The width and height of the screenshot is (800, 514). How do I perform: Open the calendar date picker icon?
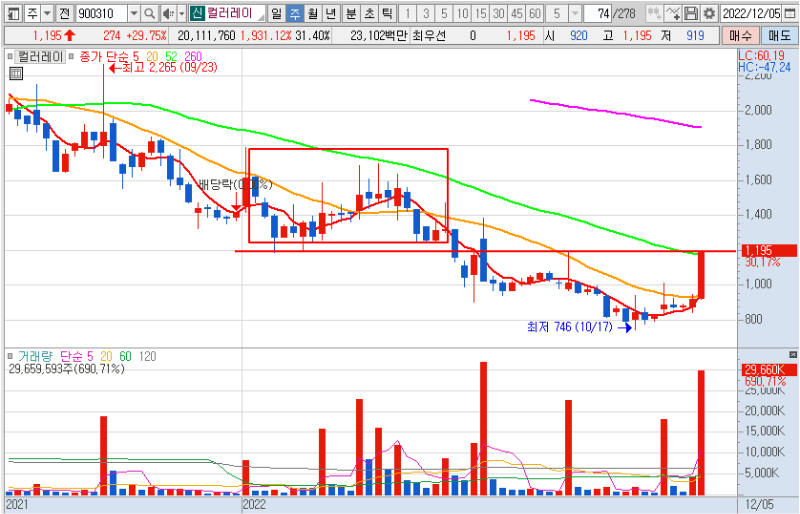(x=790, y=13)
